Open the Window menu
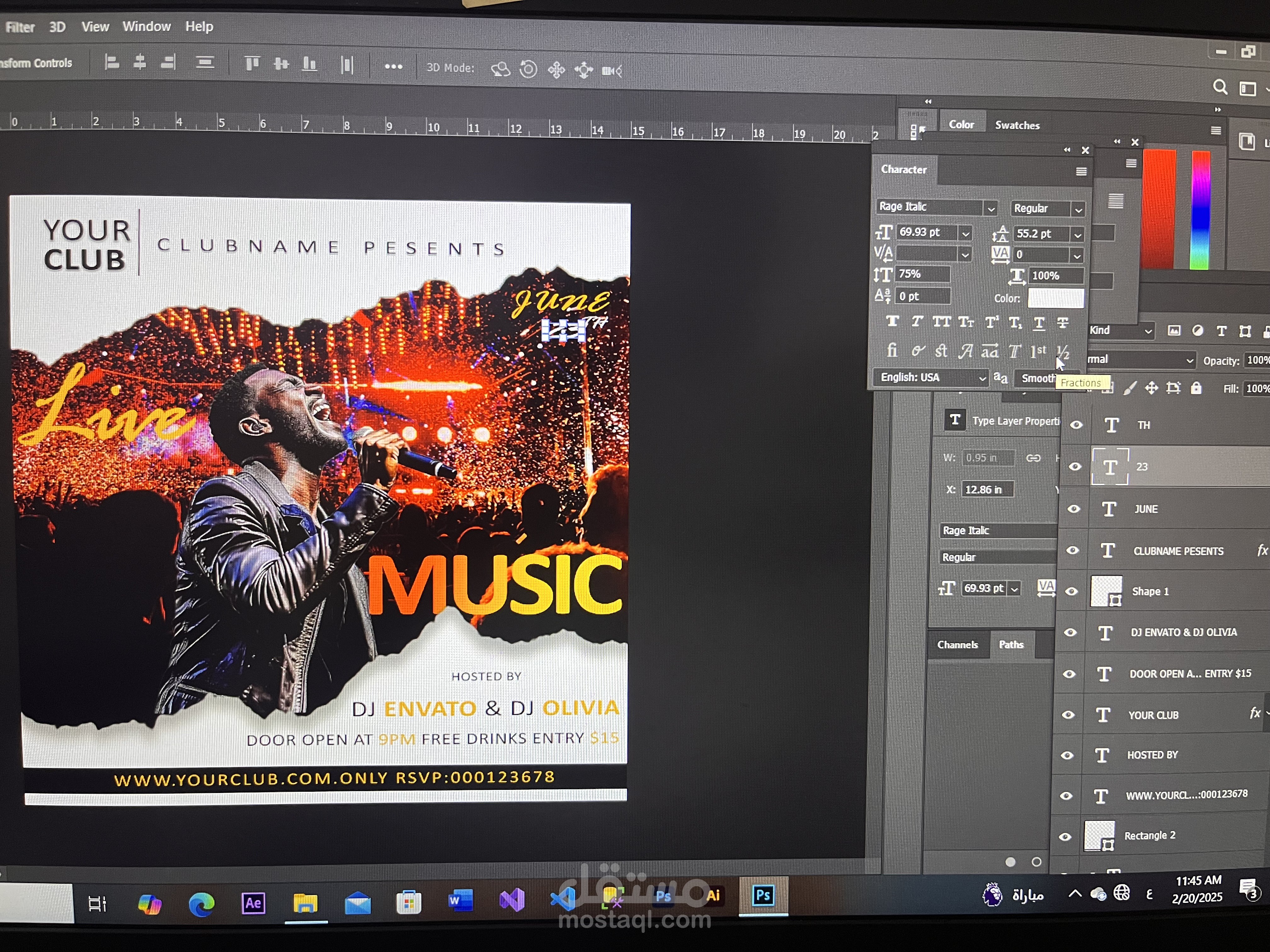1270x952 pixels. tap(146, 26)
